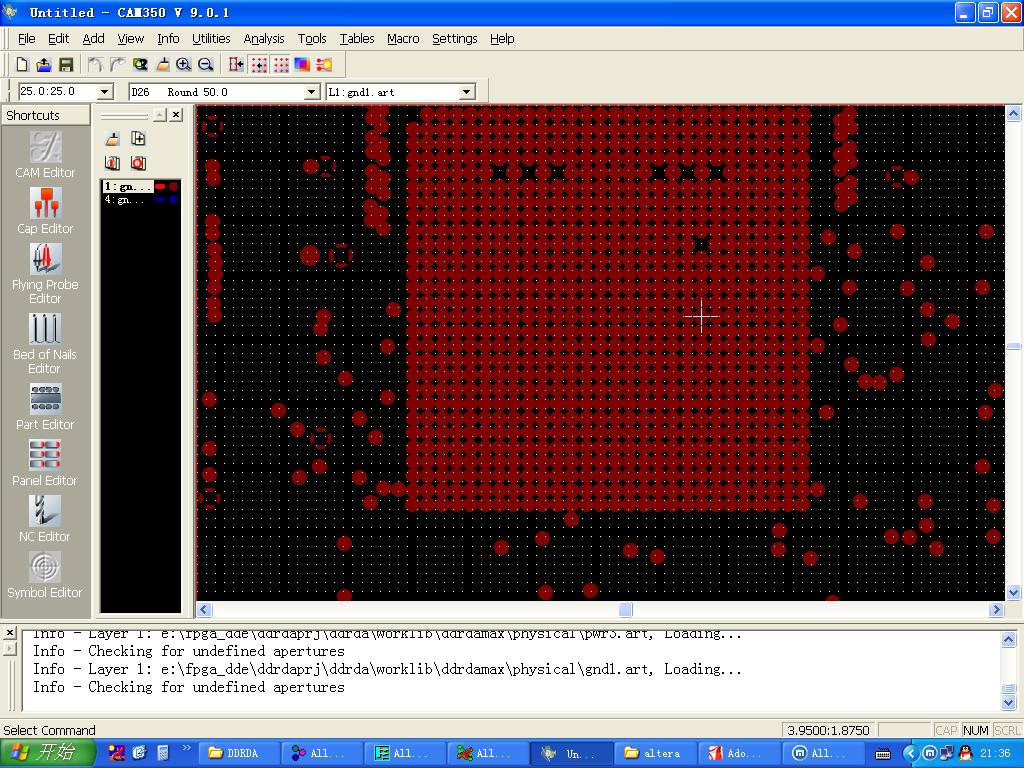Close the layer bar panel

[x=176, y=115]
